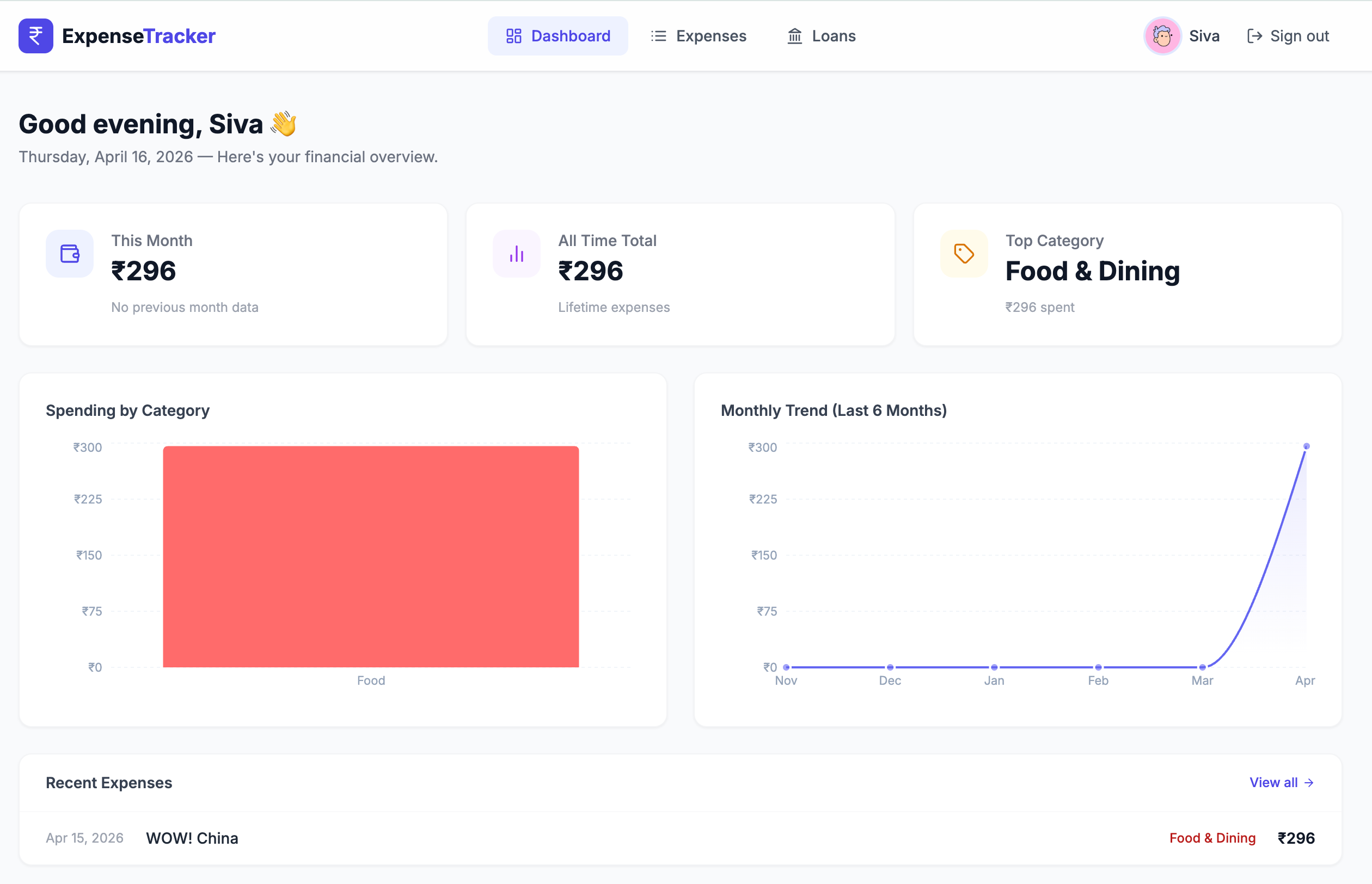Screen dimensions: 1372x884
Task: Click the wallet icon in This Month card
Action: [x=70, y=254]
